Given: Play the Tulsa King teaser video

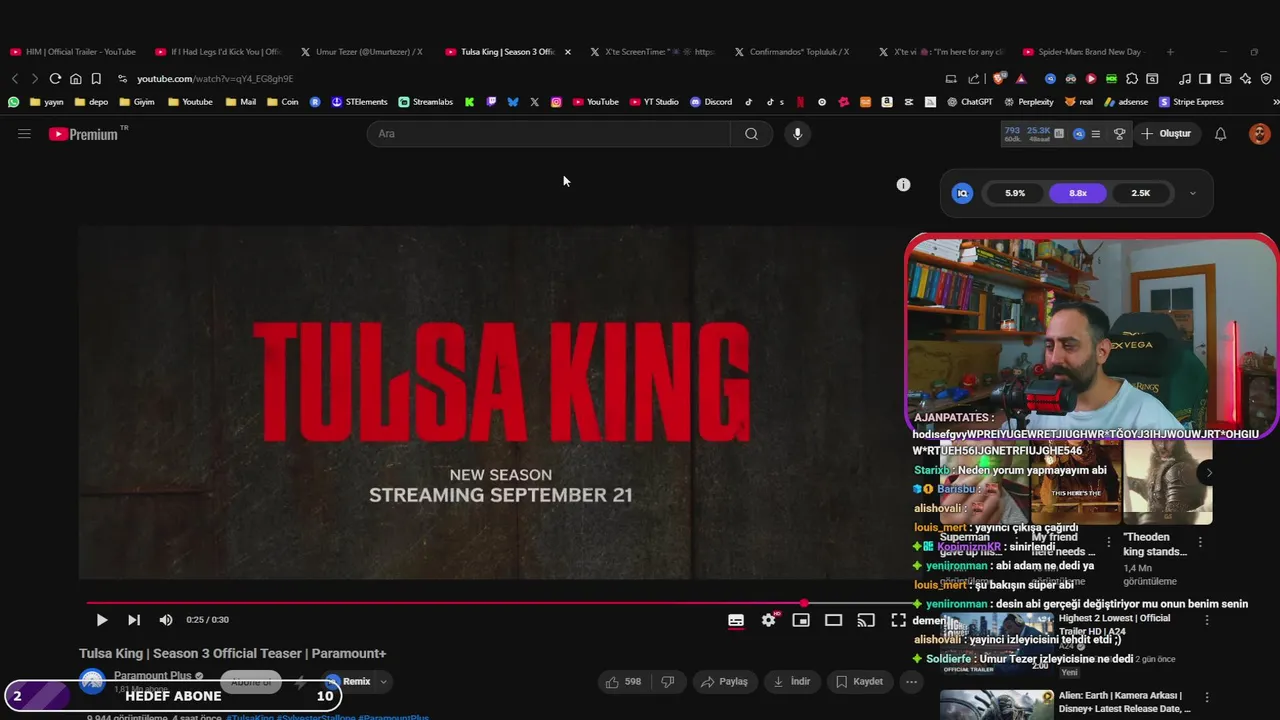Looking at the screenshot, I should [x=101, y=620].
